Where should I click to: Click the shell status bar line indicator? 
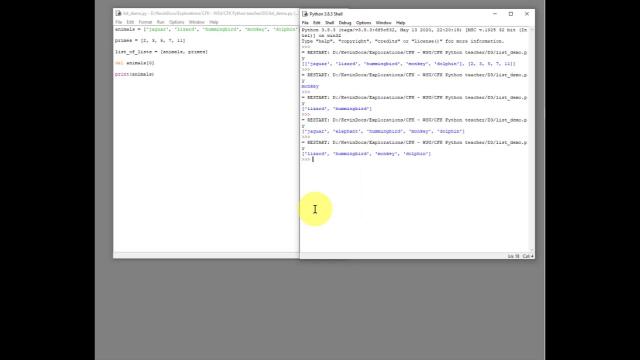click(513, 256)
